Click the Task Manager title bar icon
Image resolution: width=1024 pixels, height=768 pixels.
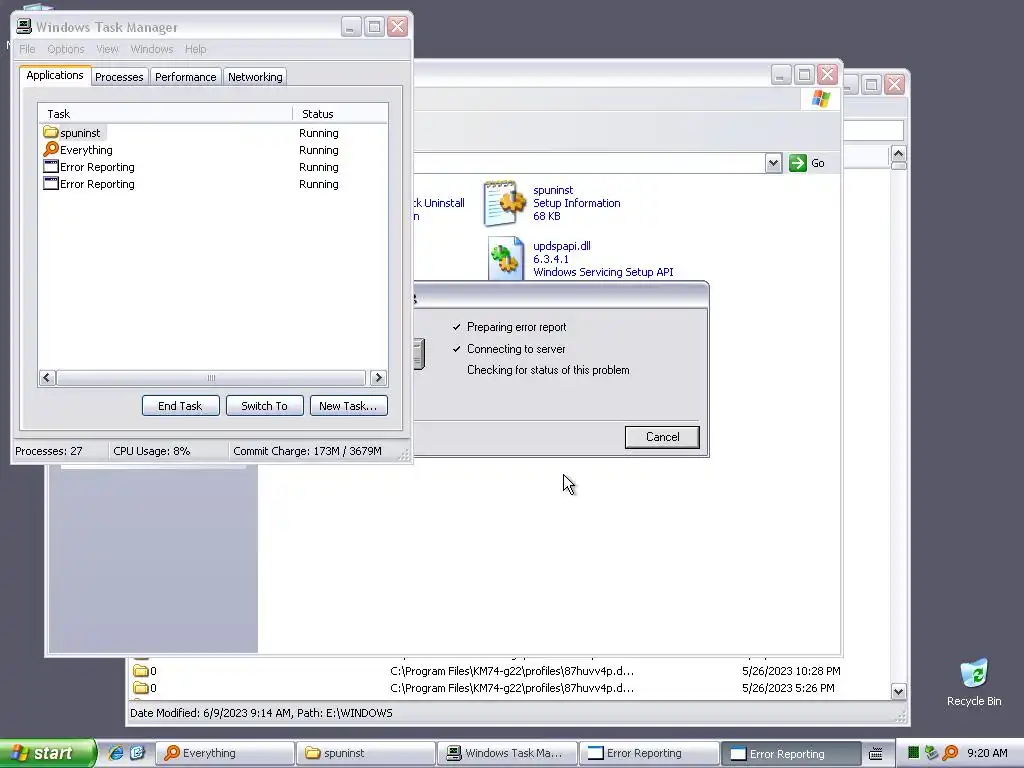[x=24, y=26]
